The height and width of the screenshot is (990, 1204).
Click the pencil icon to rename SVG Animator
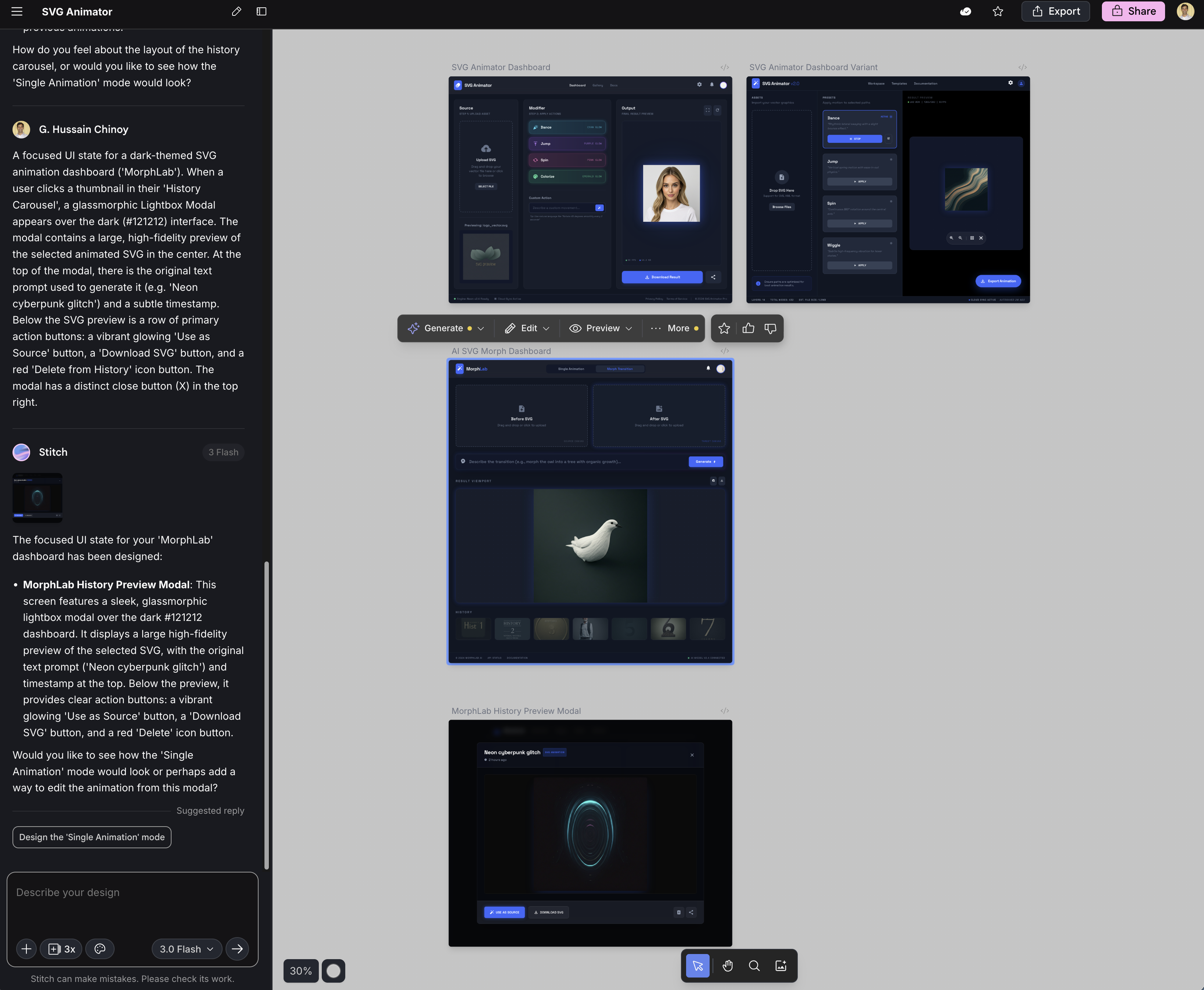pyautogui.click(x=236, y=11)
